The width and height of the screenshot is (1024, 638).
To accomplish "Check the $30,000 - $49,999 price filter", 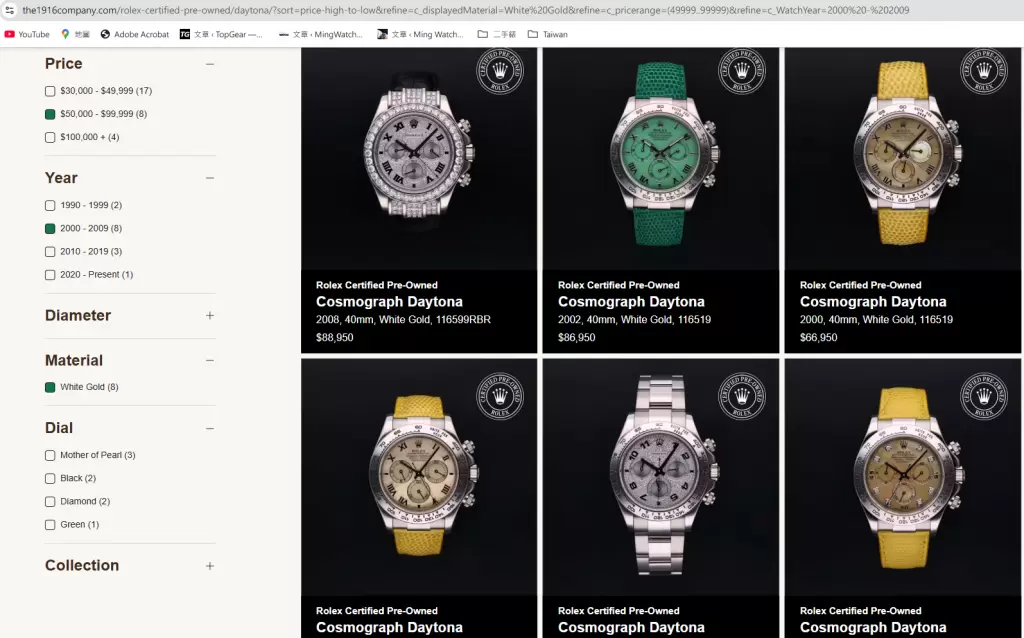I will click(50, 91).
